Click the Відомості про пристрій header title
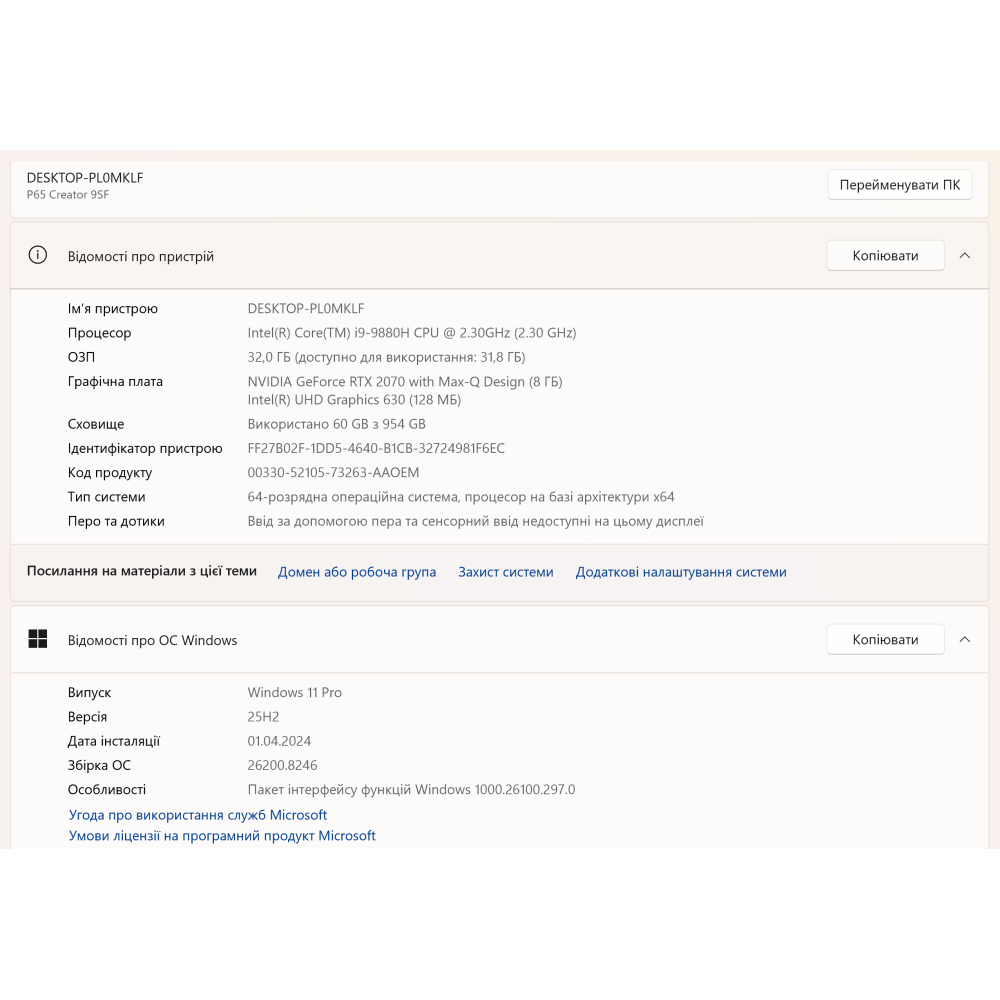Viewport: 1000px width, 1000px height. pyautogui.click(x=141, y=256)
